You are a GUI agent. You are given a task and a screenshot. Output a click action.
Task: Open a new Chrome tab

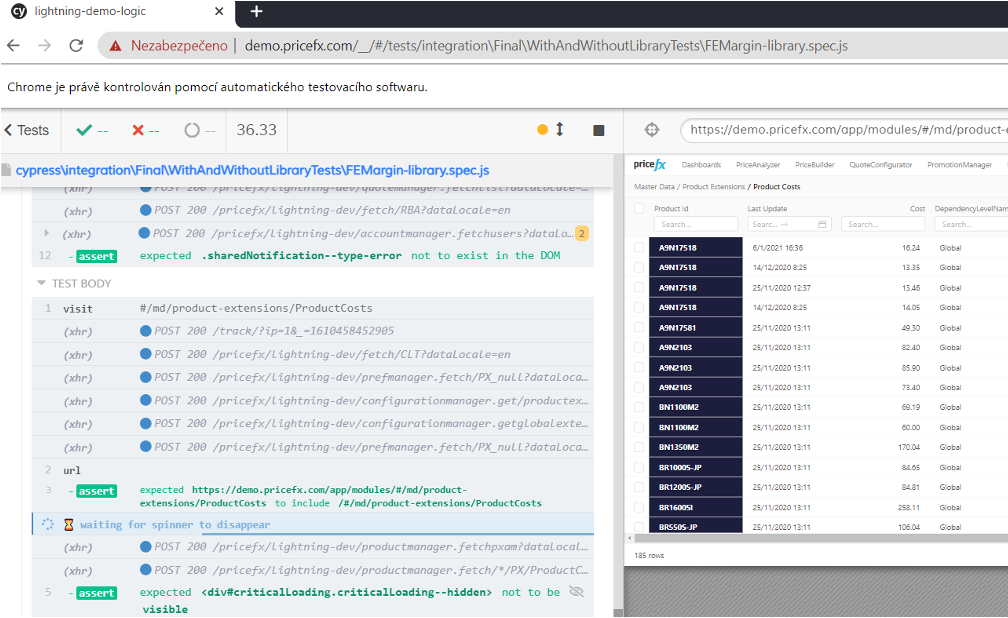[256, 12]
